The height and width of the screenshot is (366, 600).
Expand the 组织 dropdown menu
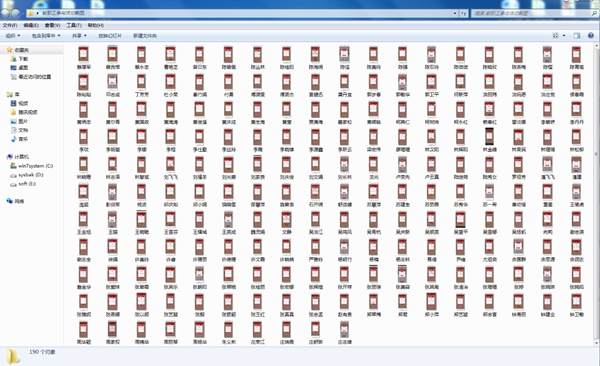click(x=13, y=36)
